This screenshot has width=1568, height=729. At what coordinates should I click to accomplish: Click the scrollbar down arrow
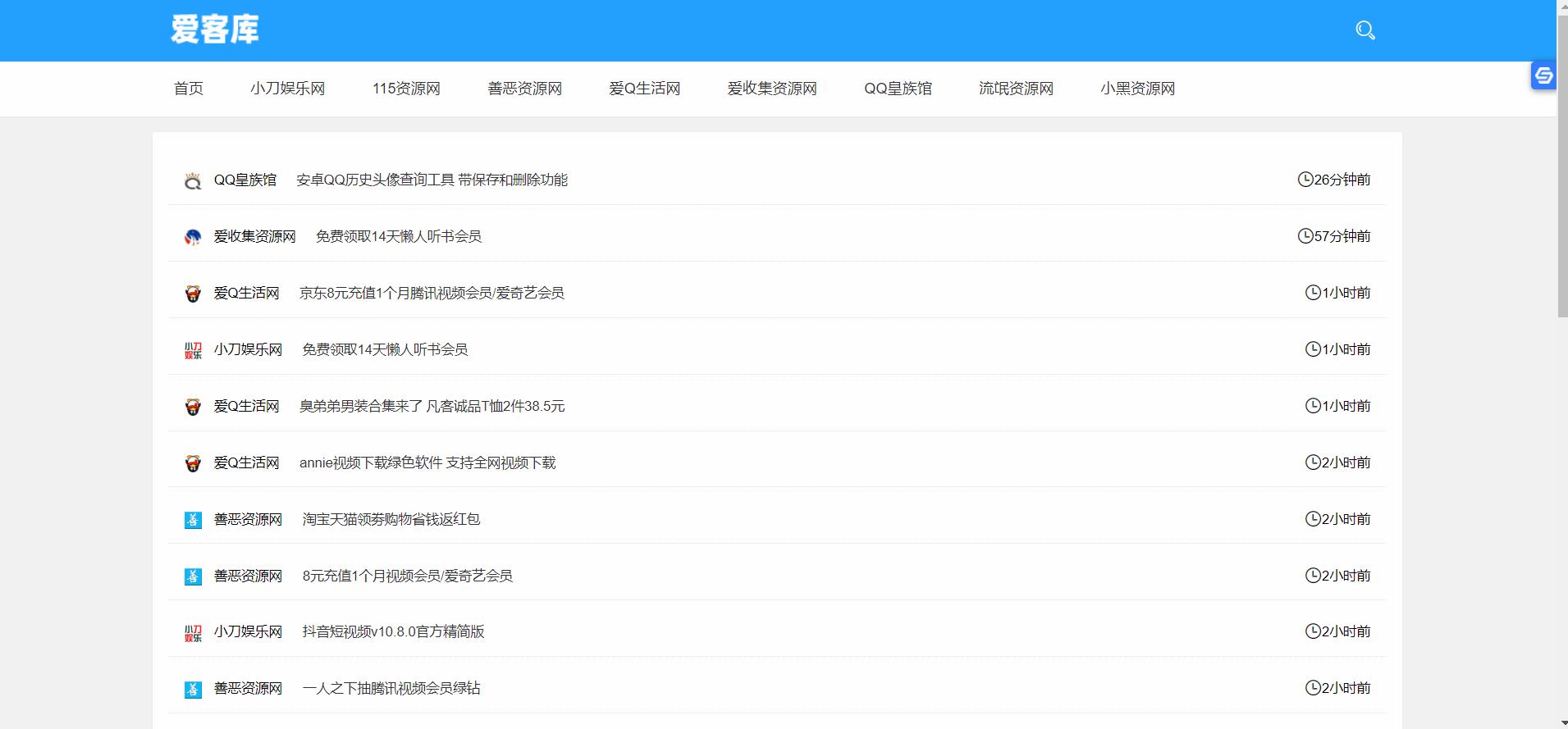[x=1562, y=722]
